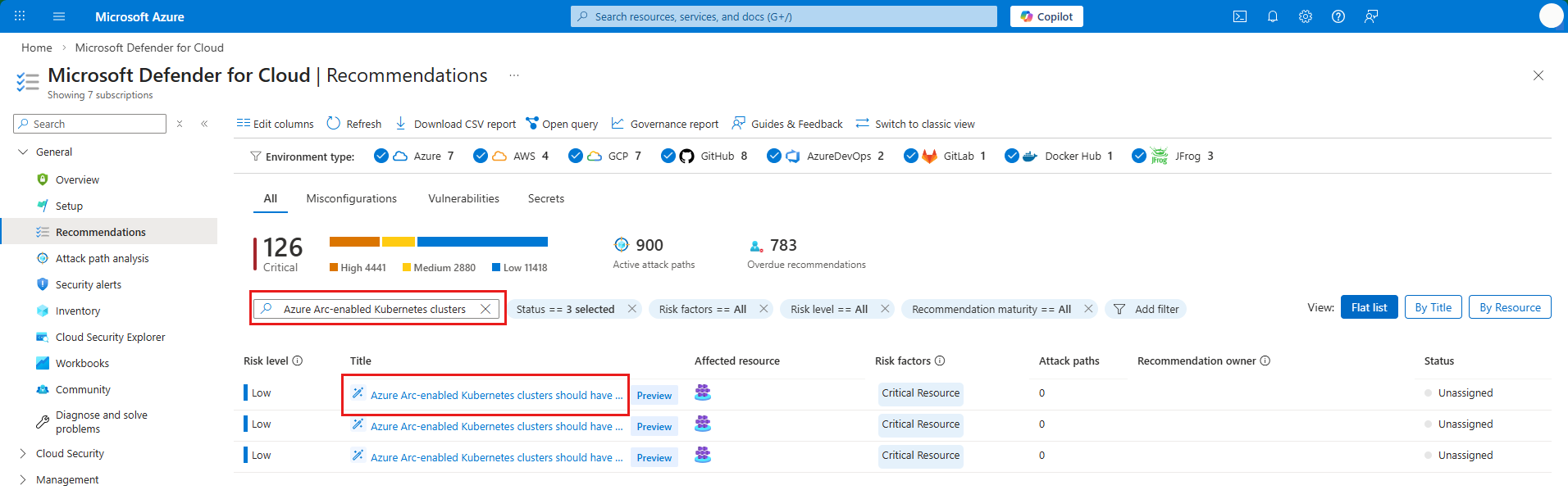Clear the recommendations search text
Image resolution: width=1568 pixels, height=499 pixels.
coord(485,309)
